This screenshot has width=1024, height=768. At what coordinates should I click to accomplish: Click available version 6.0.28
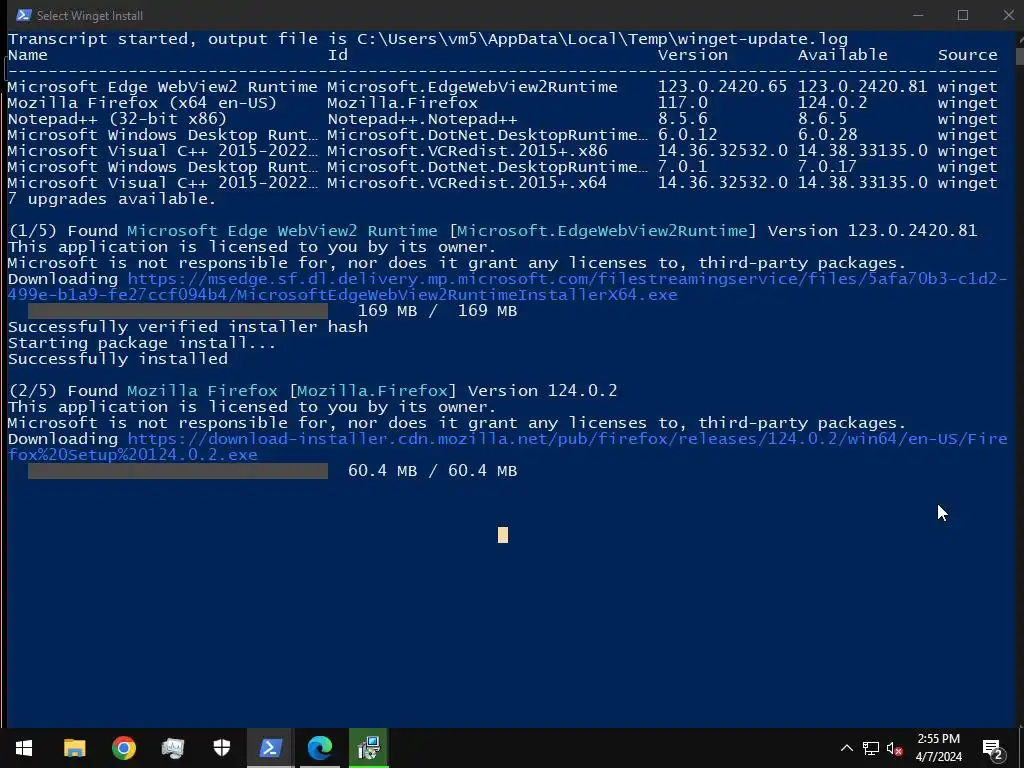pyautogui.click(x=827, y=135)
